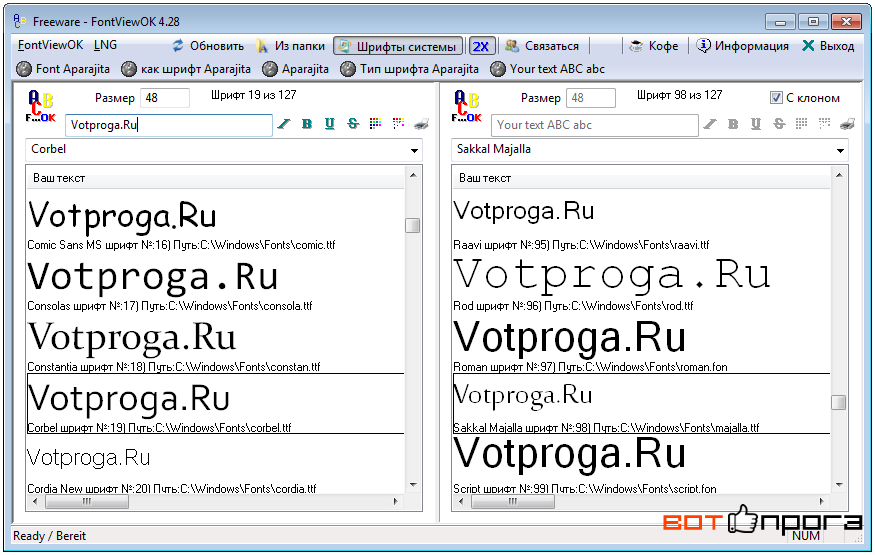This screenshot has width=875, height=555.
Task: Open background color grid in left panel
Action: [398, 123]
